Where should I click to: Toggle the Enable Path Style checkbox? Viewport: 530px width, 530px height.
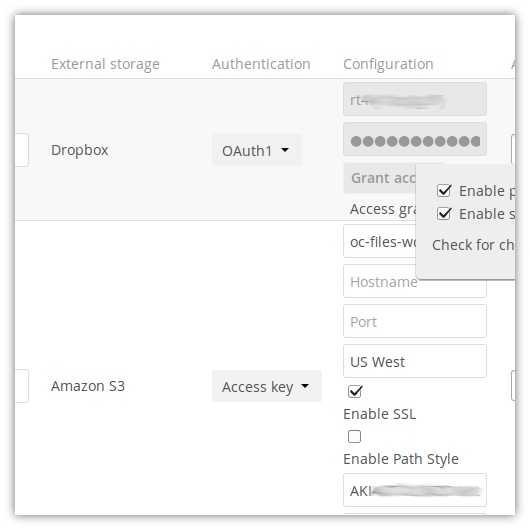click(355, 437)
